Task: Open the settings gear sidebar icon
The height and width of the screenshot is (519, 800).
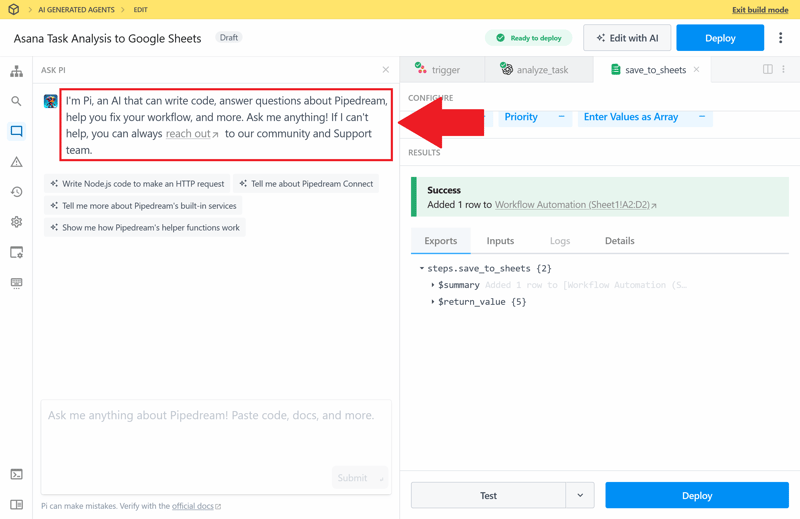Action: point(16,222)
